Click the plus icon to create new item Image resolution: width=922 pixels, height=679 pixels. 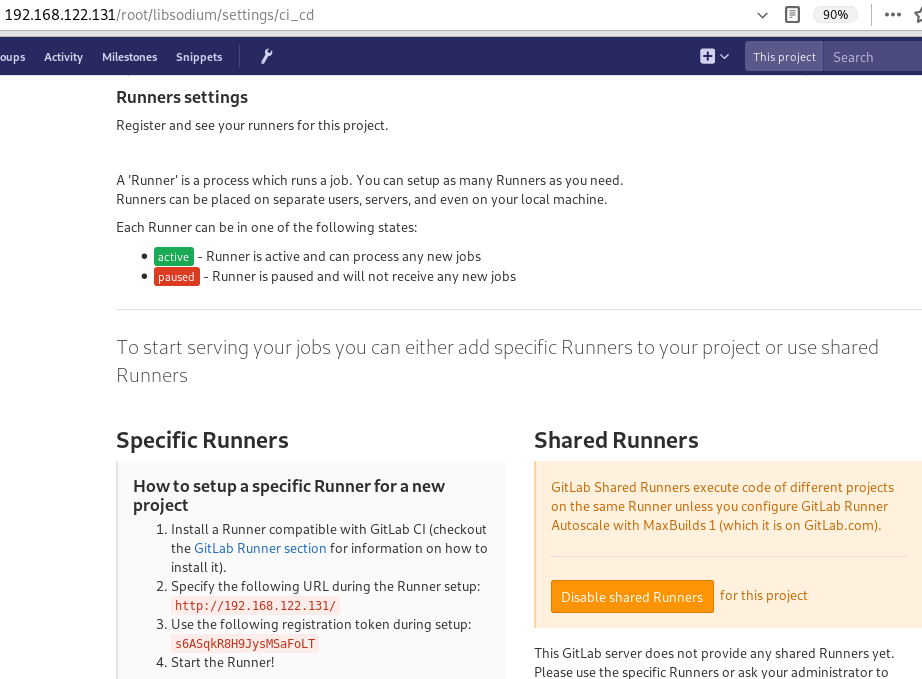[x=707, y=57]
